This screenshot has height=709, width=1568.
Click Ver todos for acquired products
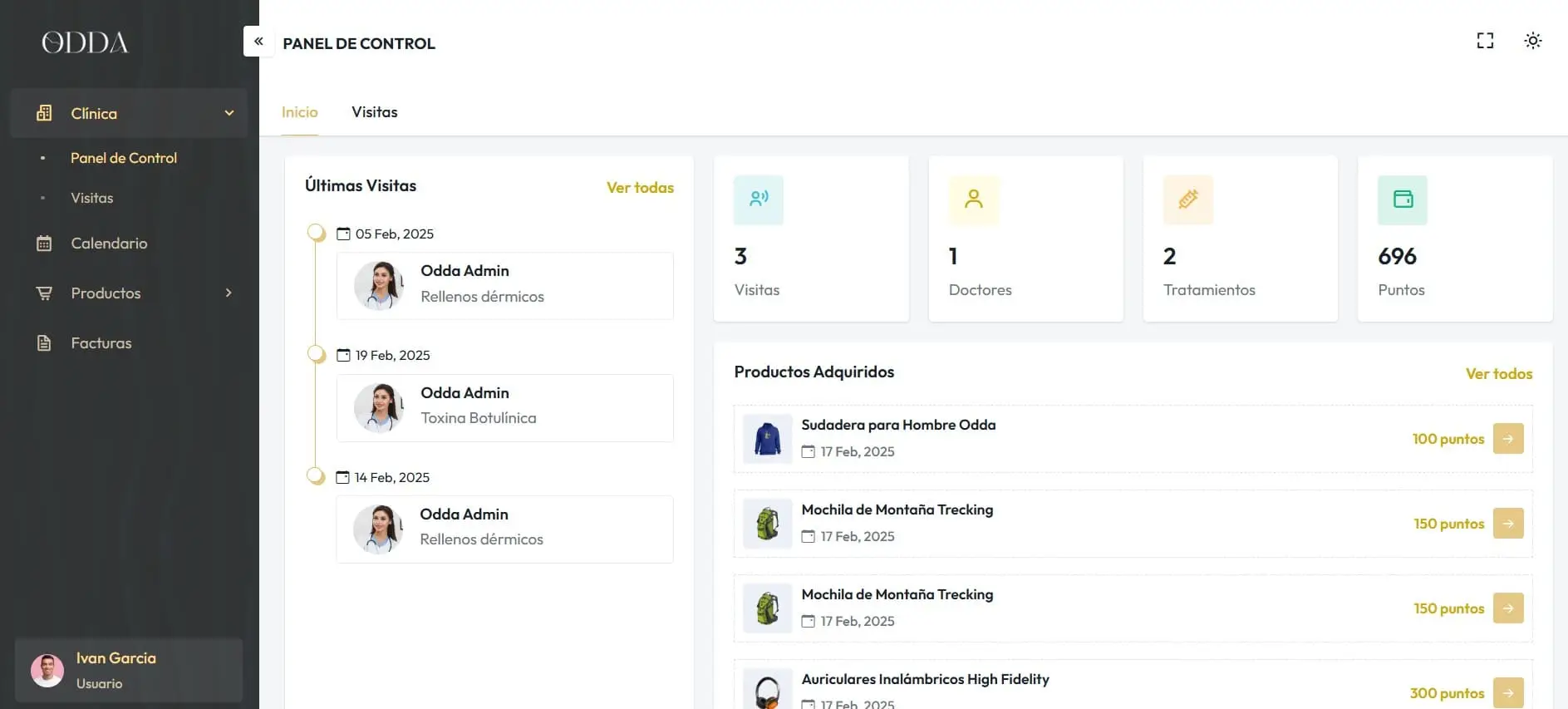1498,374
